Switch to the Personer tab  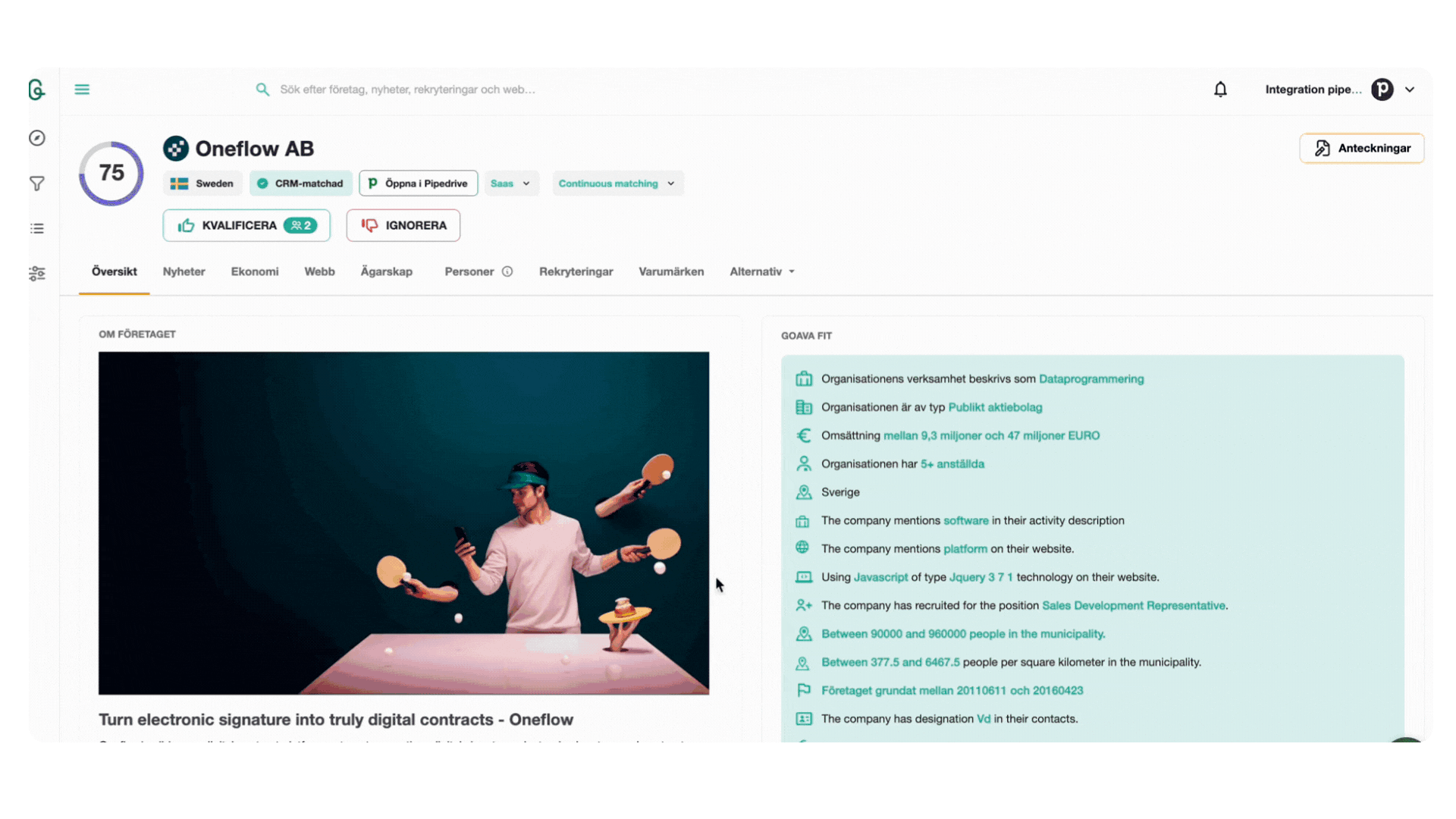(469, 271)
